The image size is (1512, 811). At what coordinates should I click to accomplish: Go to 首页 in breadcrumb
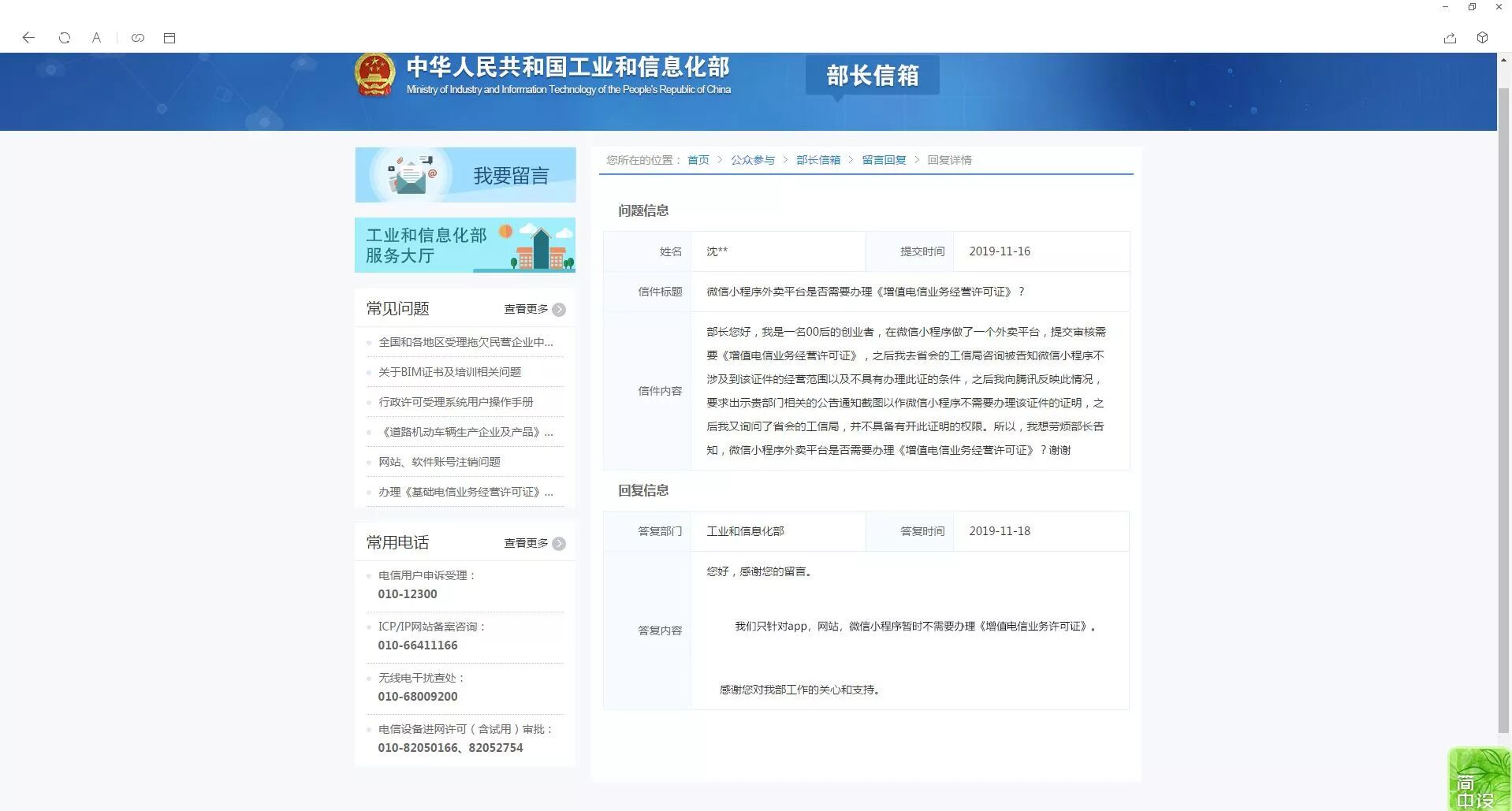pos(698,160)
